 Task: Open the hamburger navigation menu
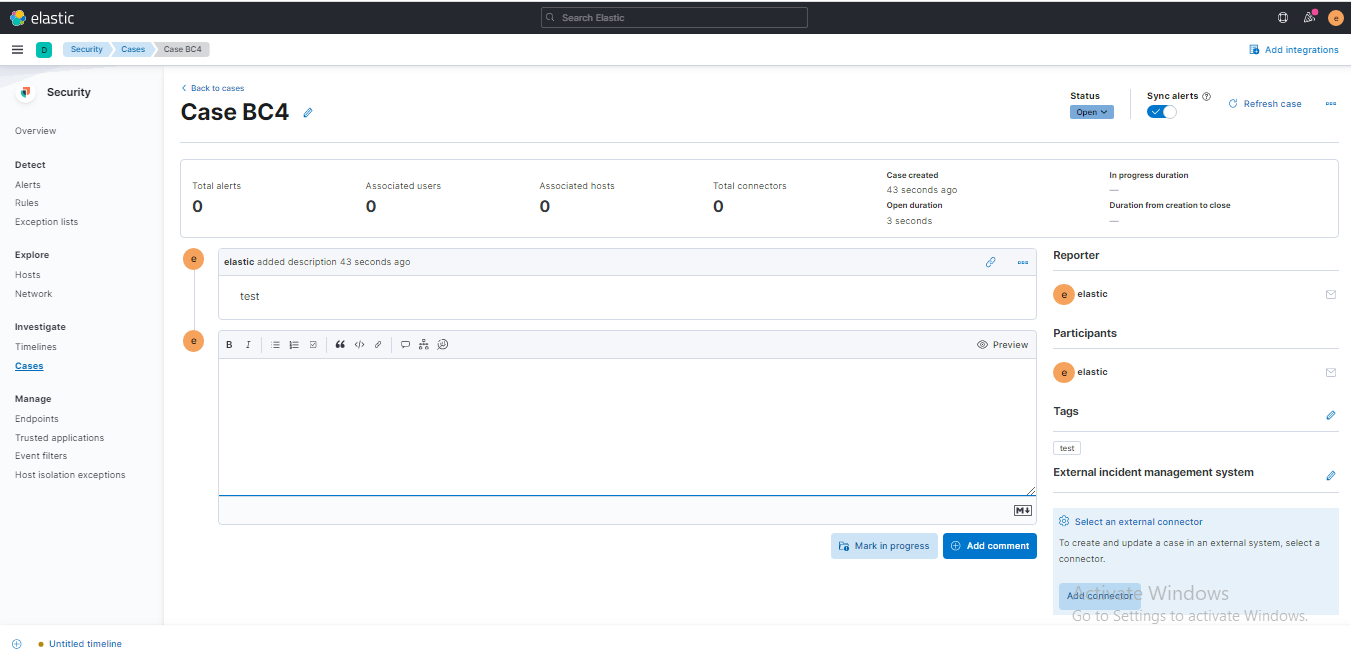[x=17, y=49]
